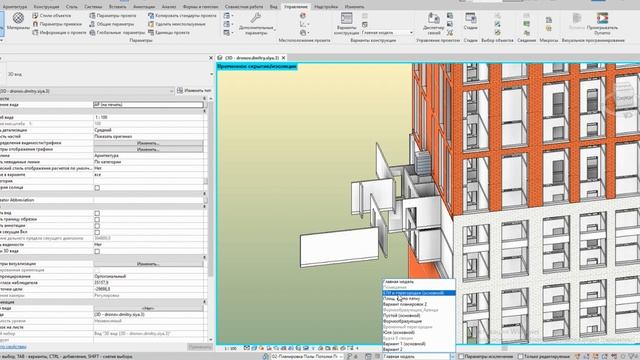
Task: Open the status bar design option dropdown arrow
Action: tap(452, 356)
